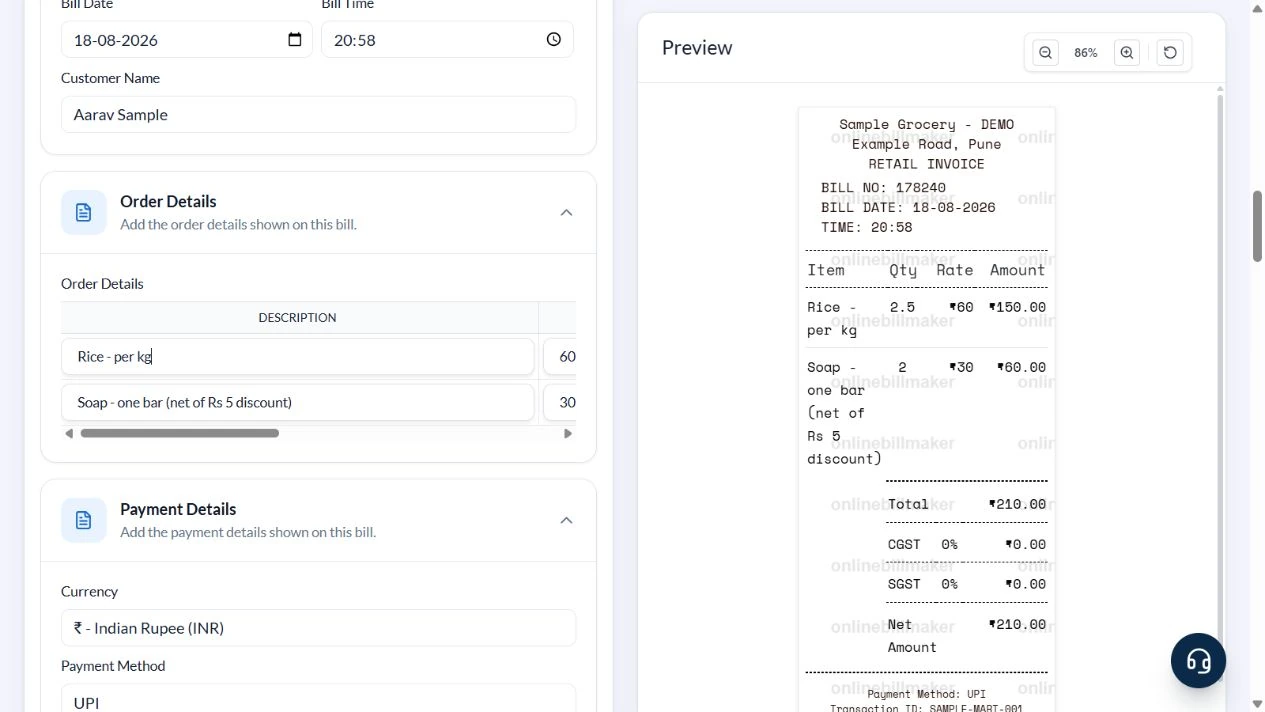Open the Payment Method dropdown
The image size is (1265, 712).
pyautogui.click(x=318, y=698)
